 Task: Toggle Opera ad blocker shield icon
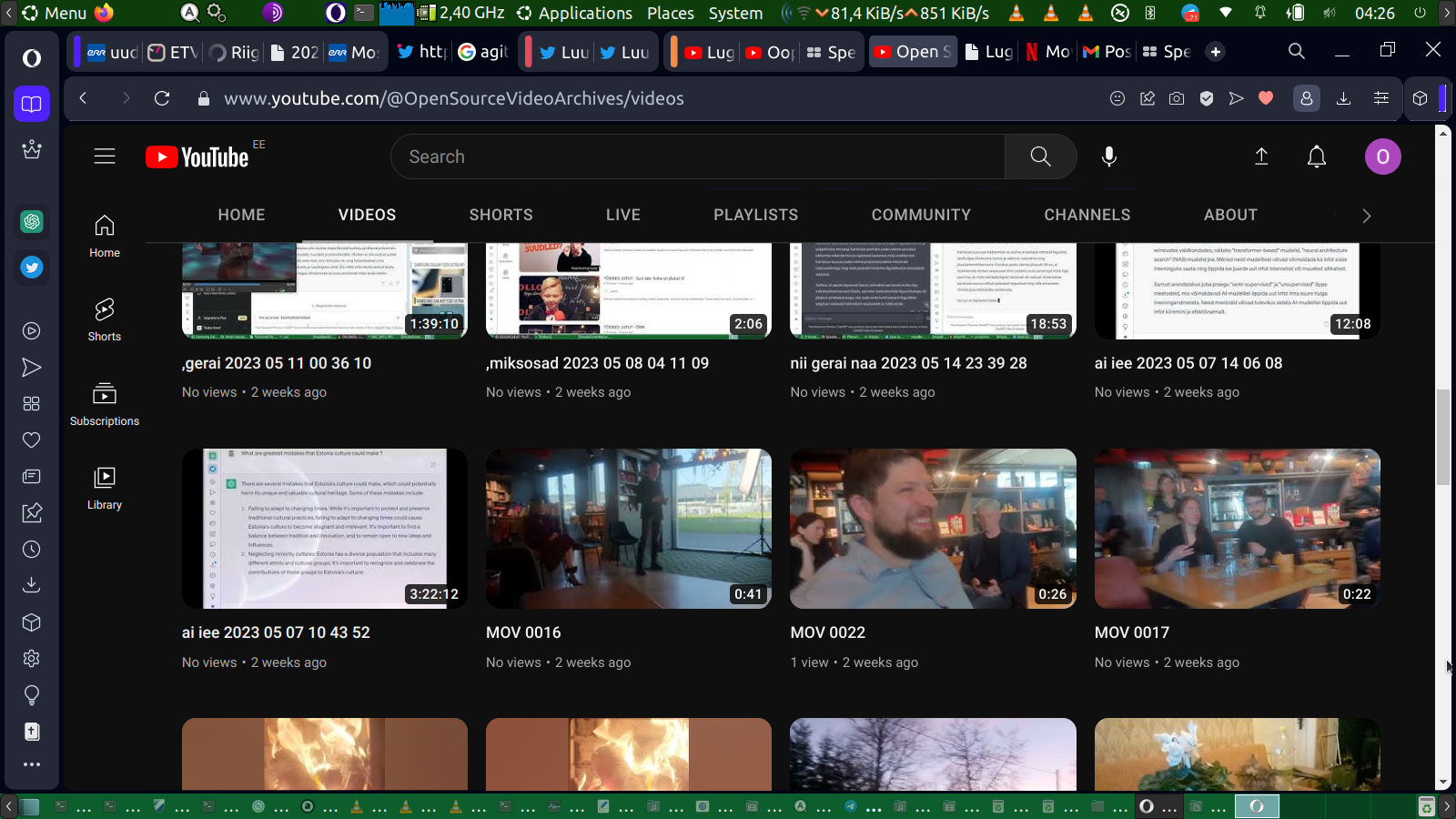pos(1207,98)
